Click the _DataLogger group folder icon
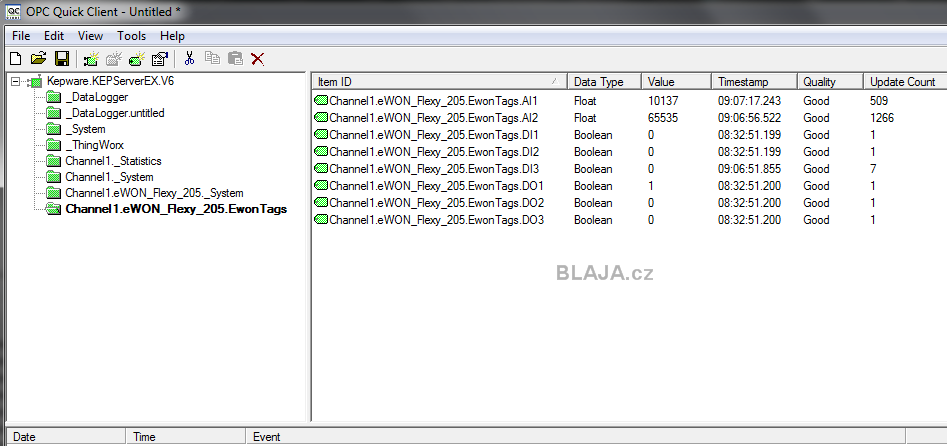Screen dimensions: 947x446 [x=54, y=97]
